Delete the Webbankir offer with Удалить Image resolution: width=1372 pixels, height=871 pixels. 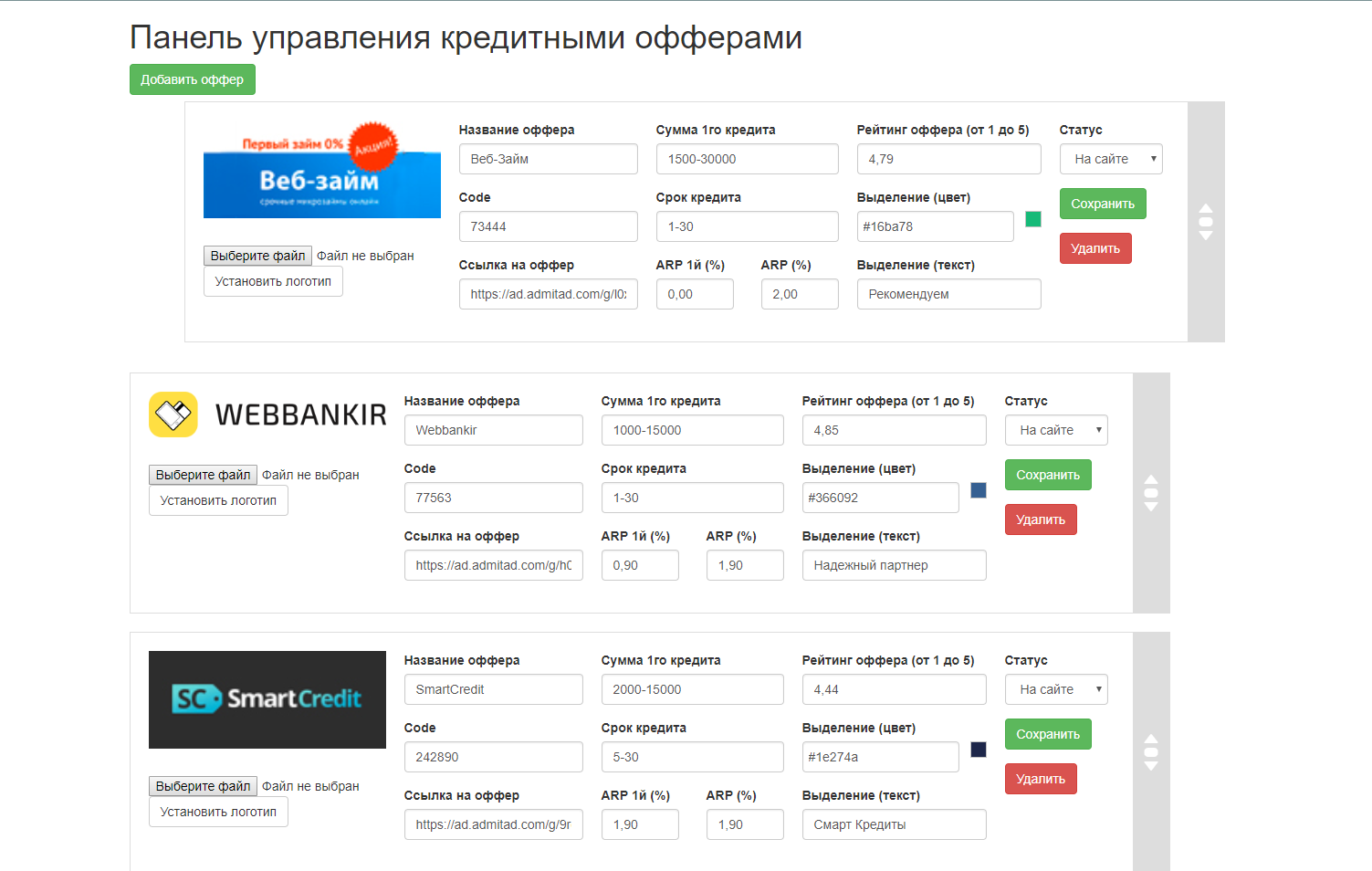1041,519
